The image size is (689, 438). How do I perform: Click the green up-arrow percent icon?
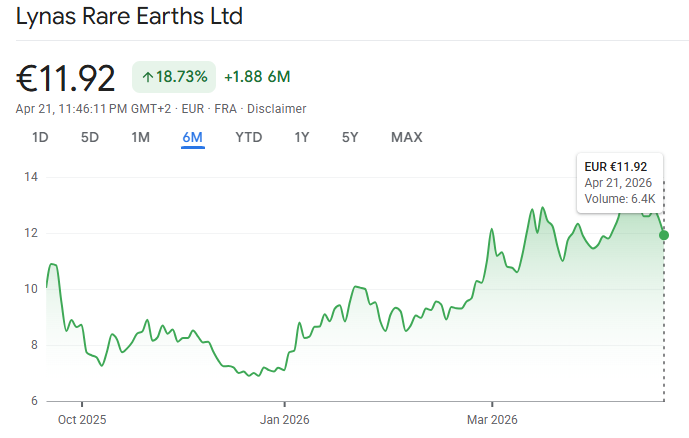(x=148, y=77)
